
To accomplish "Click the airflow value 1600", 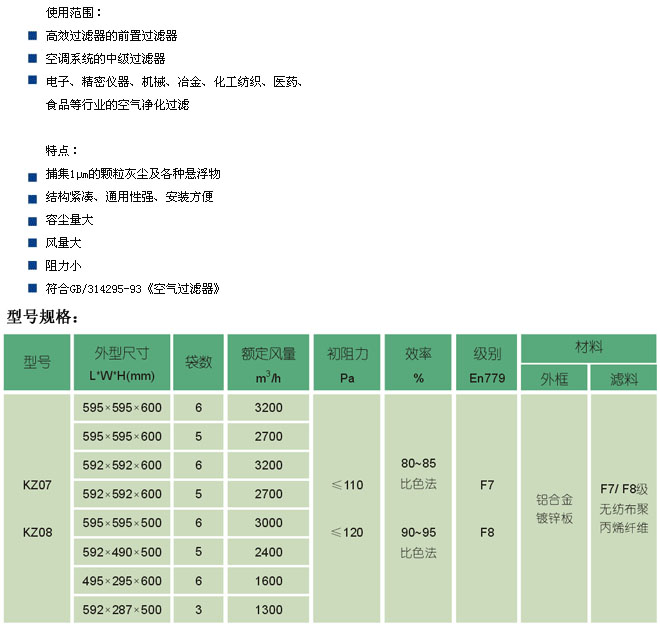I will (x=269, y=581).
